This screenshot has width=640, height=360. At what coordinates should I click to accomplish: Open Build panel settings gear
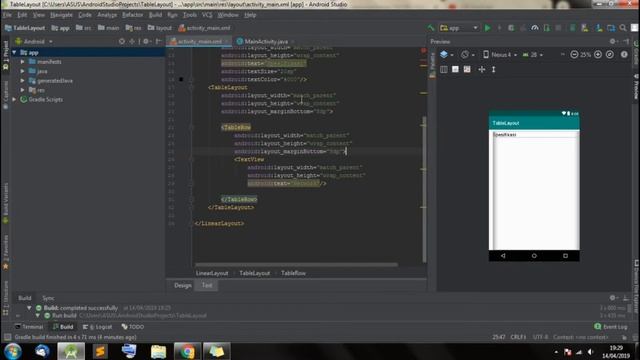613,298
